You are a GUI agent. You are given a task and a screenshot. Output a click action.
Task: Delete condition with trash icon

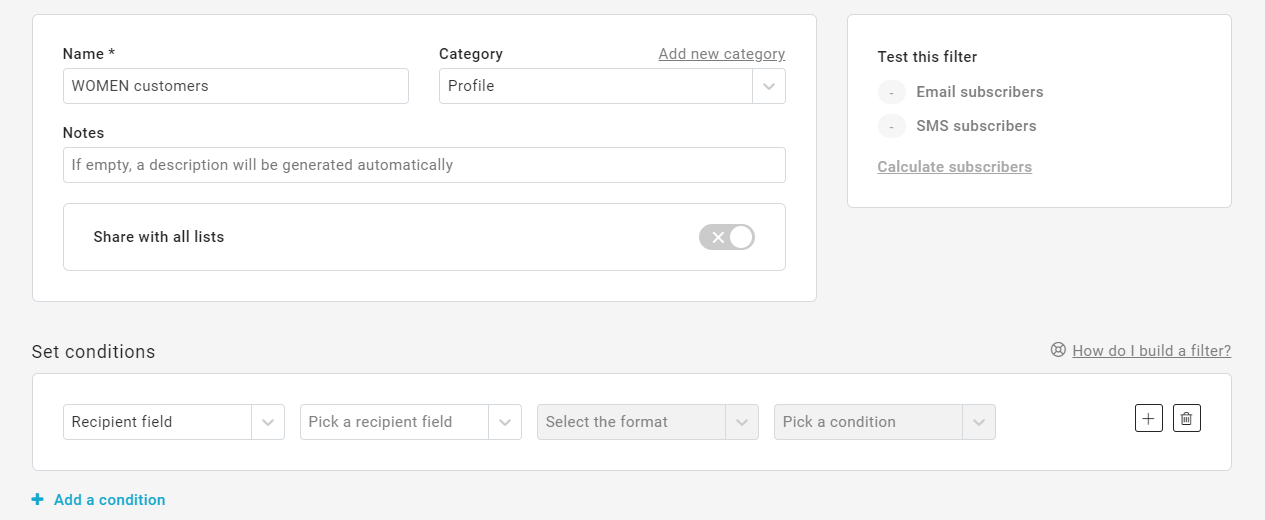(x=1186, y=419)
